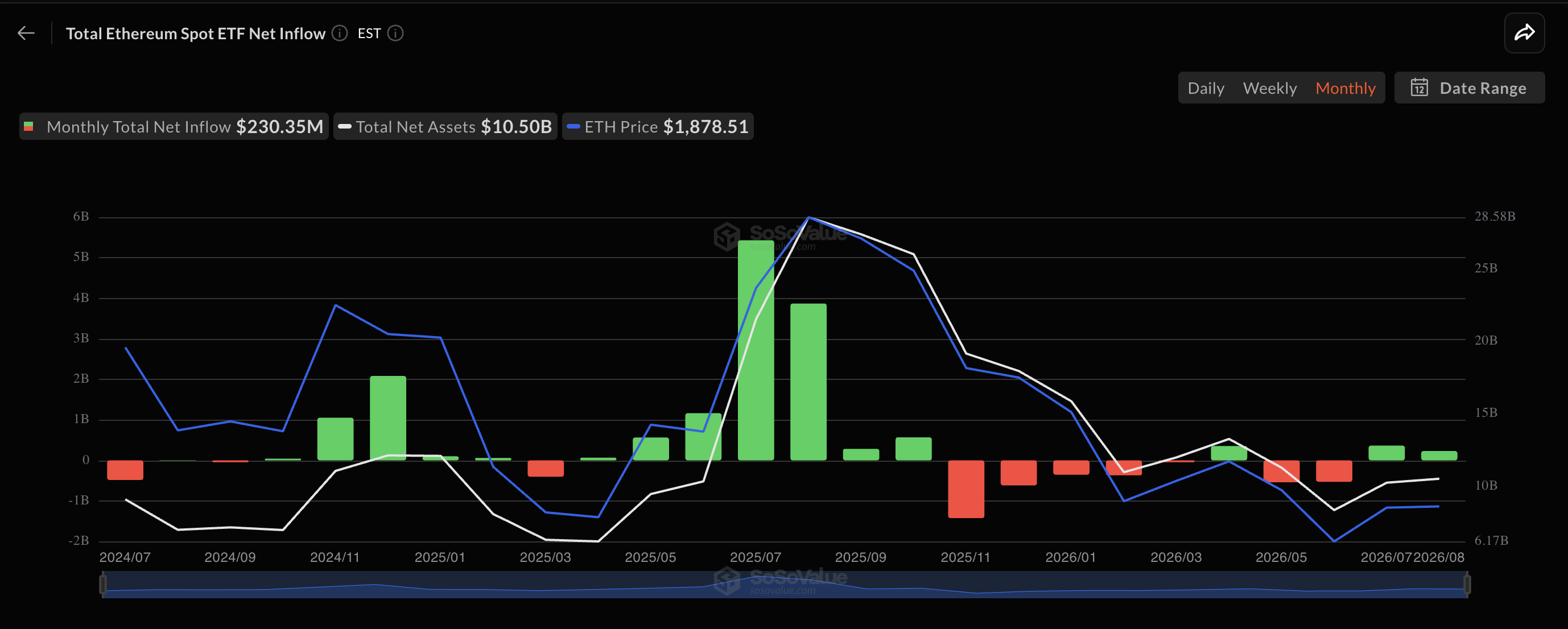This screenshot has width=1568, height=629.
Task: Click the 2026/01 x-axis label
Action: [1071, 557]
